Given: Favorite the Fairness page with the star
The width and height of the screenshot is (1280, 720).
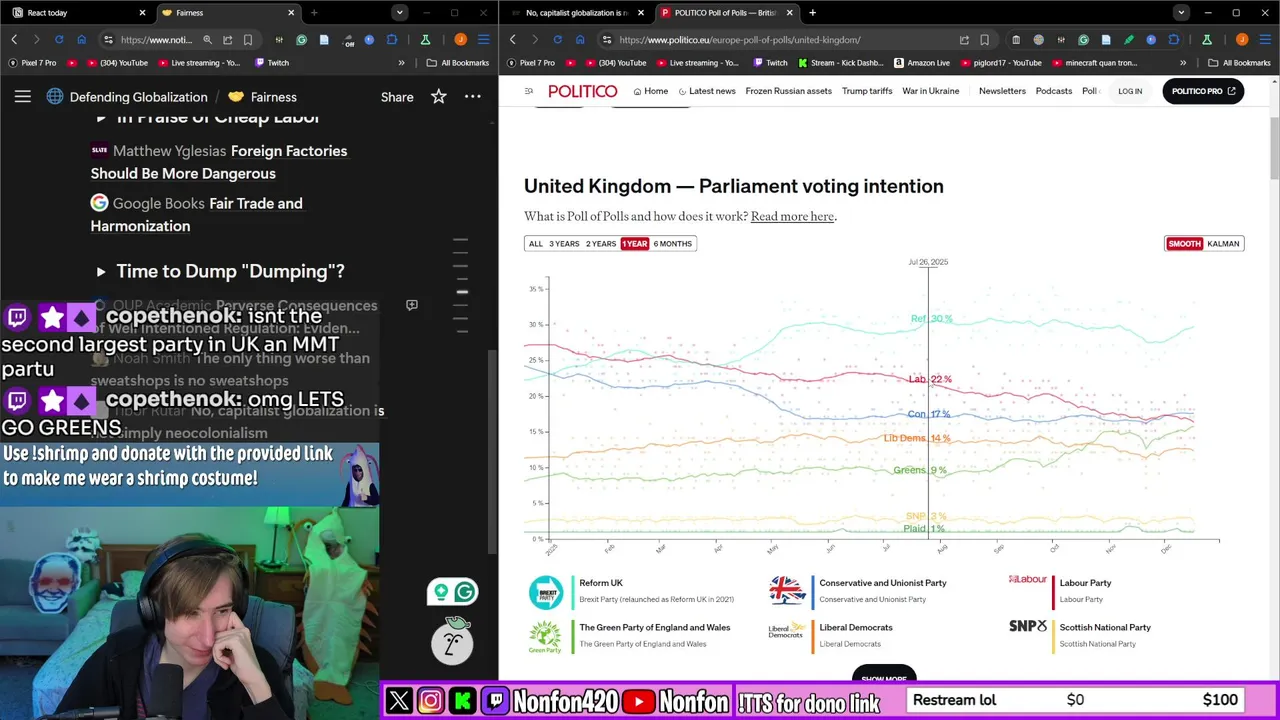Looking at the screenshot, I should pyautogui.click(x=439, y=97).
